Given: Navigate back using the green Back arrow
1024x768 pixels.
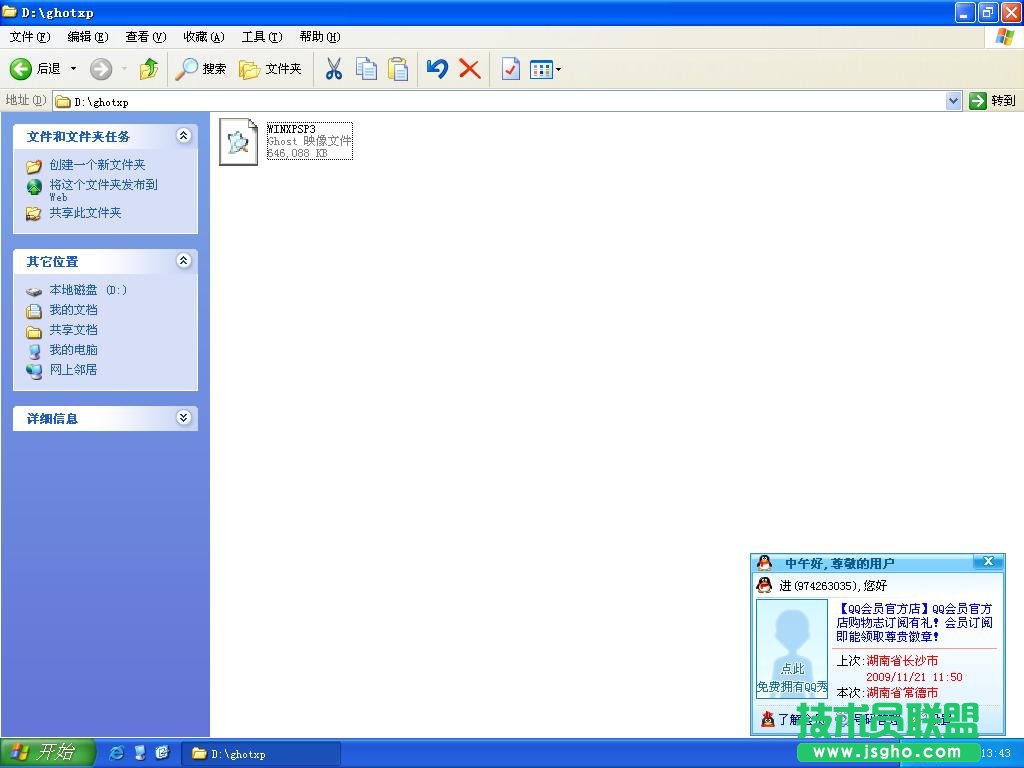Looking at the screenshot, I should tap(20, 69).
